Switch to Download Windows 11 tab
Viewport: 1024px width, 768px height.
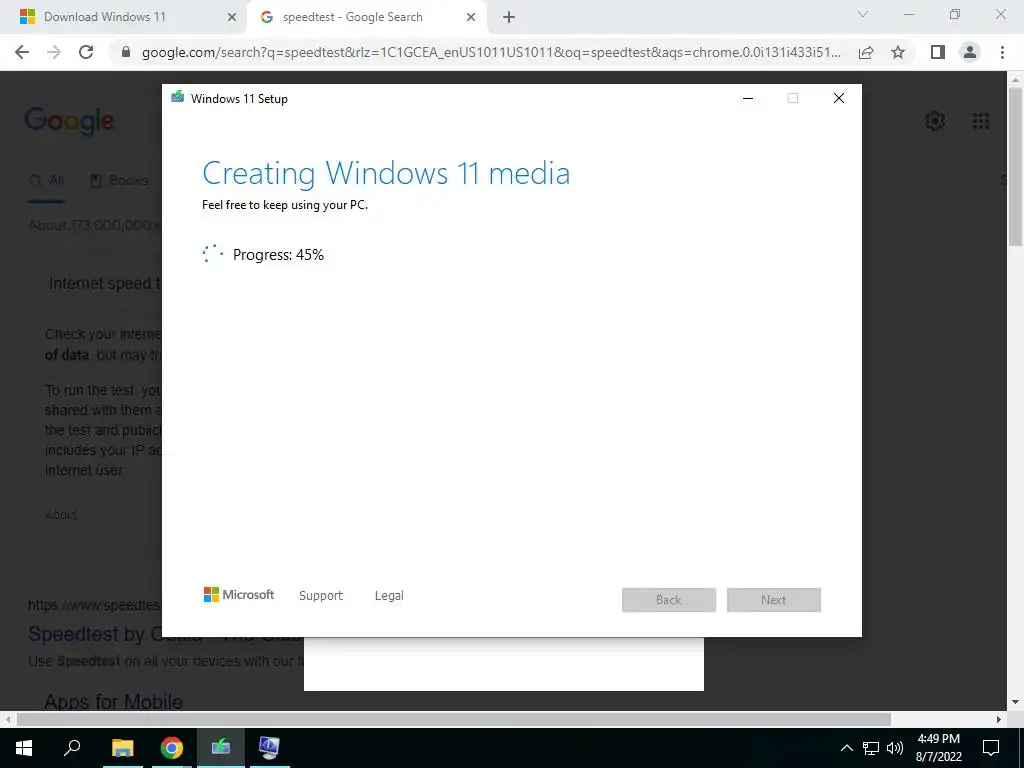click(124, 17)
